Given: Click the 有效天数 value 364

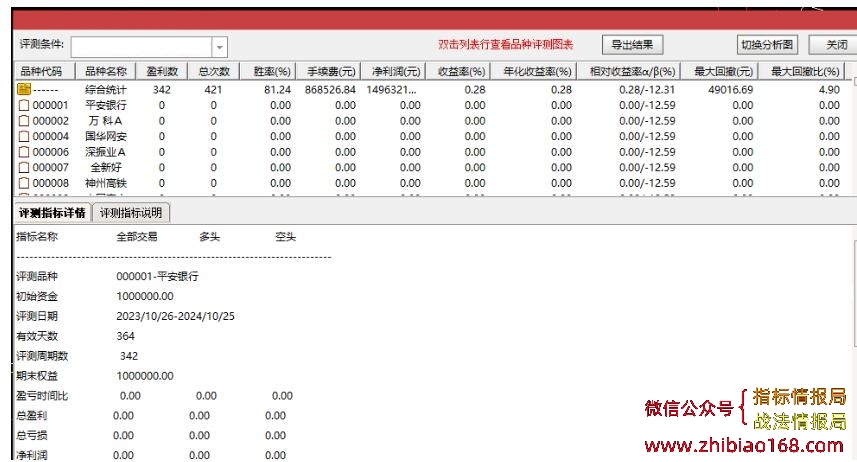Looking at the screenshot, I should coord(125,336).
